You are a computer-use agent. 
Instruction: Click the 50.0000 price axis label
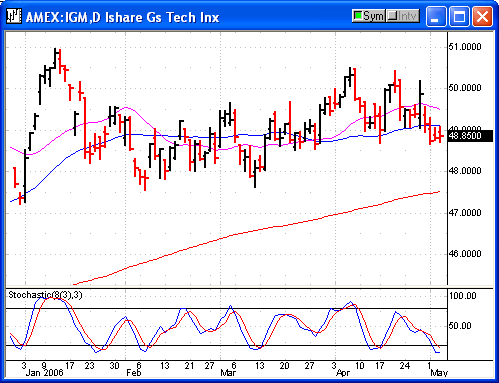(x=465, y=88)
